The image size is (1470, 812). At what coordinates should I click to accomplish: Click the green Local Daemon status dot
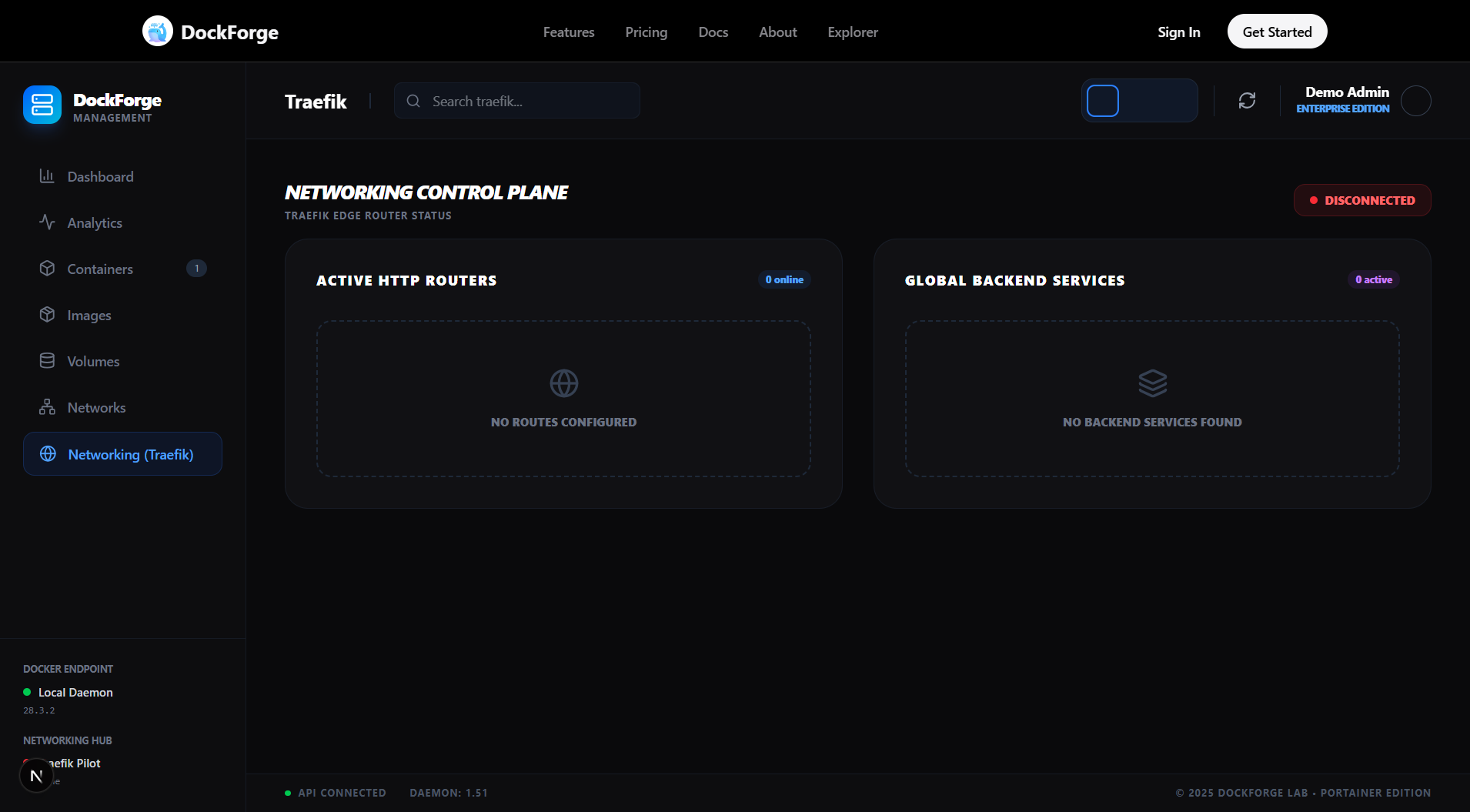[x=28, y=693]
